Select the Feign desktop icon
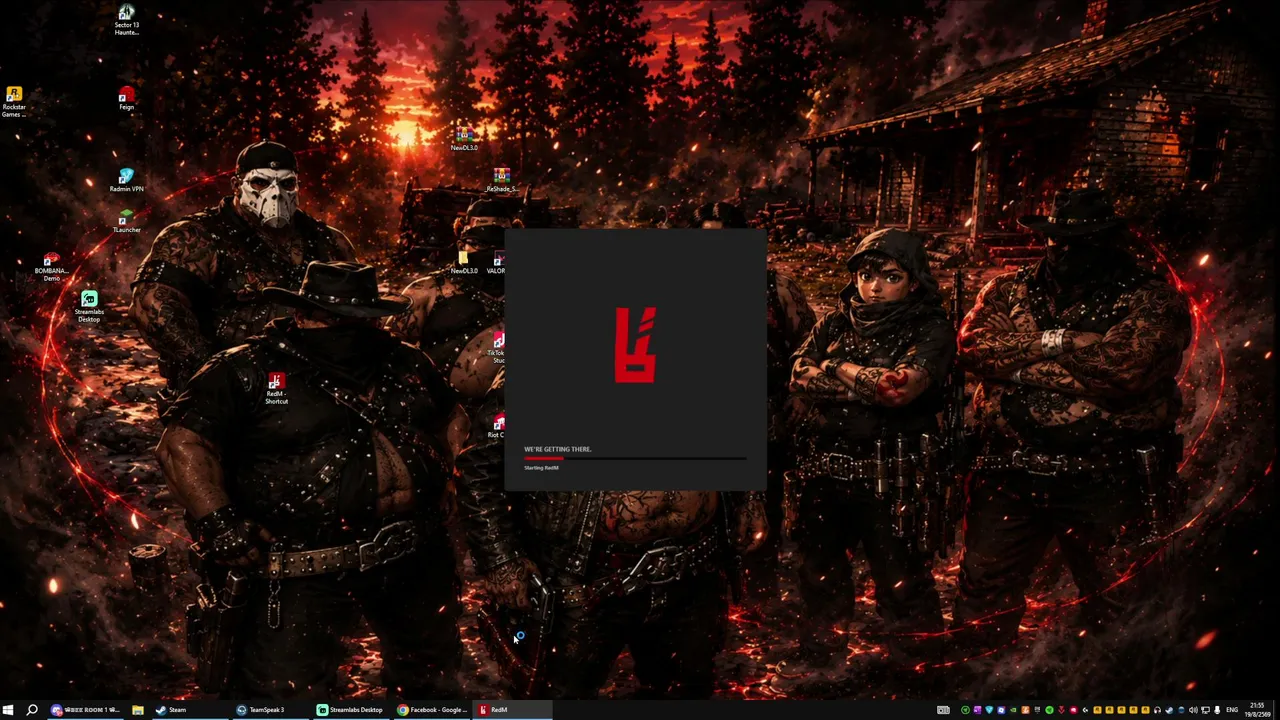The image size is (1280, 720). click(126, 98)
